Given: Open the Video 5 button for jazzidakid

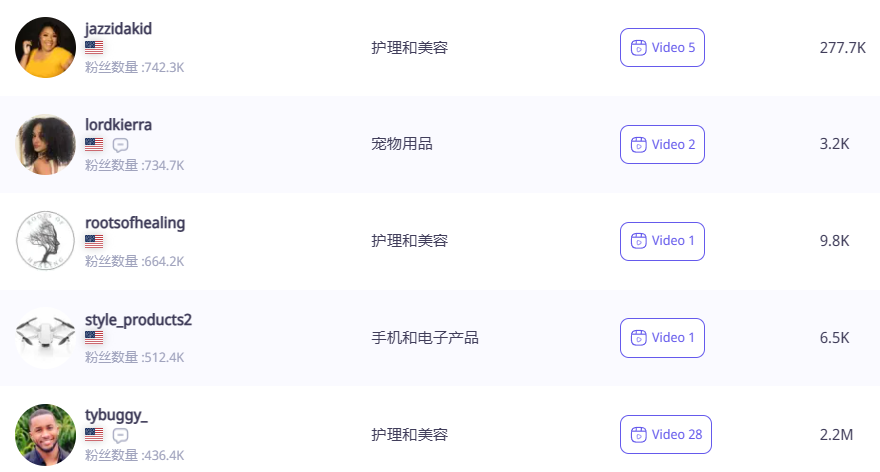Looking at the screenshot, I should (x=662, y=47).
